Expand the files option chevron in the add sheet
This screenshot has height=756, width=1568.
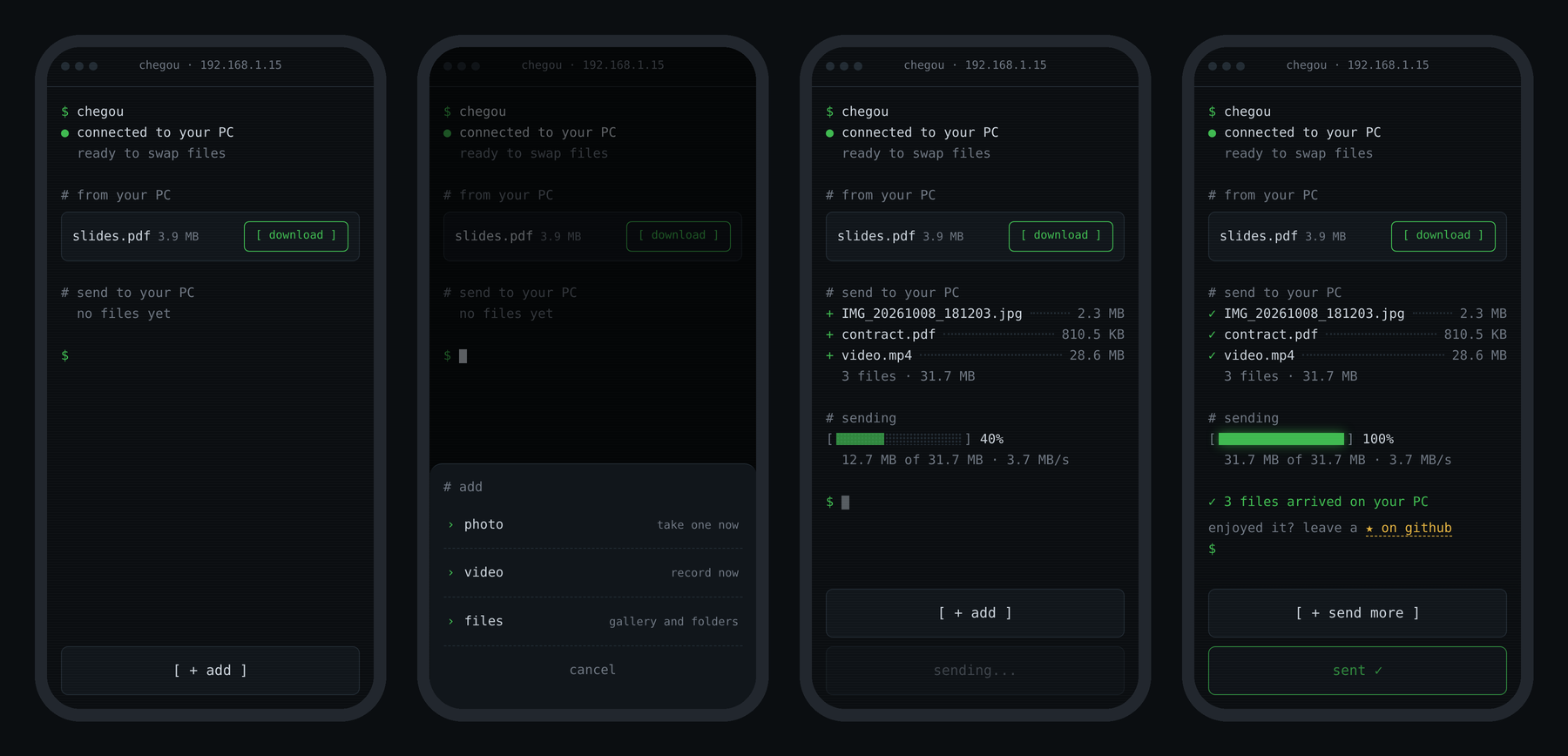pyautogui.click(x=450, y=621)
